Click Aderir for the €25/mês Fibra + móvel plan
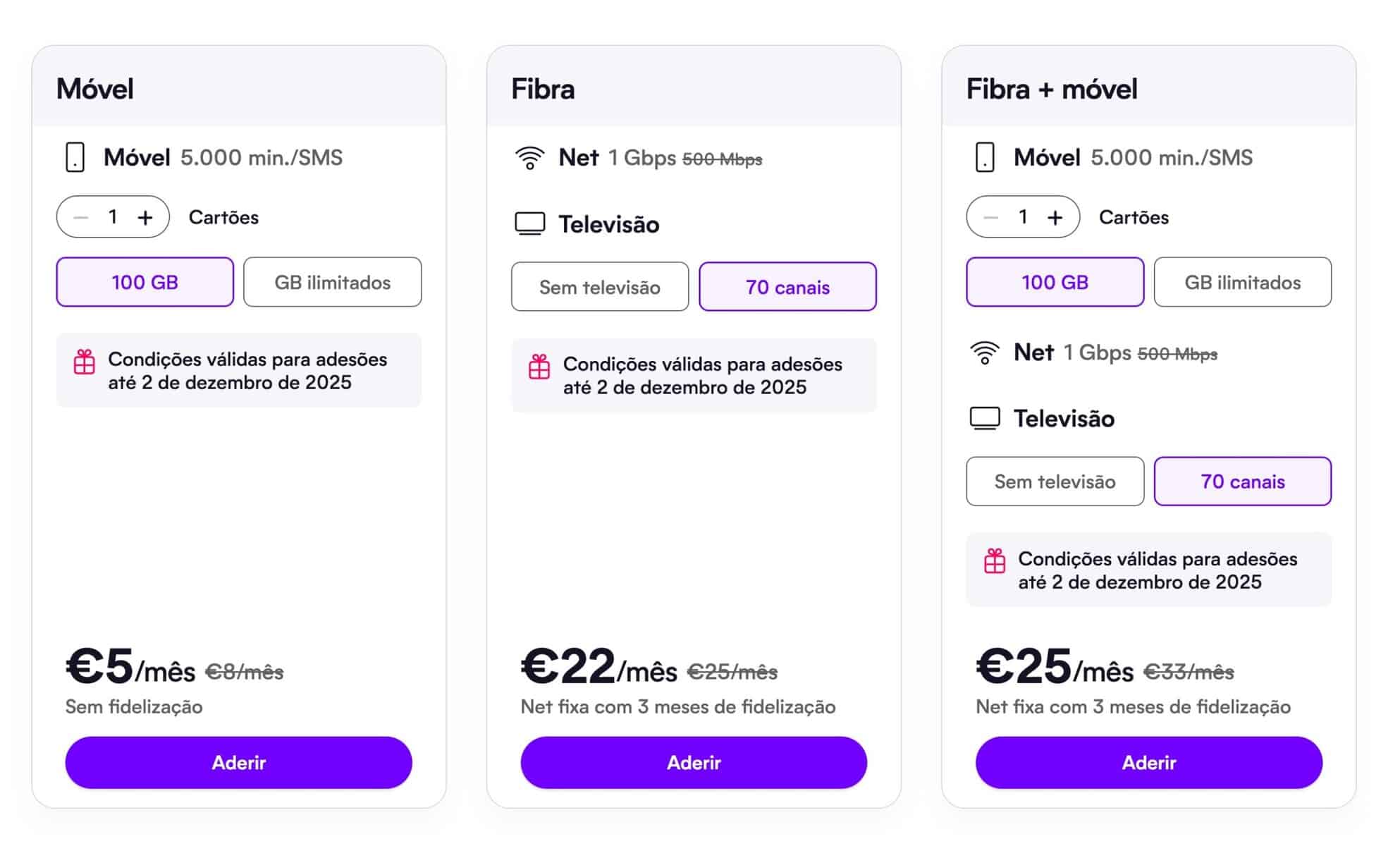 click(1149, 763)
